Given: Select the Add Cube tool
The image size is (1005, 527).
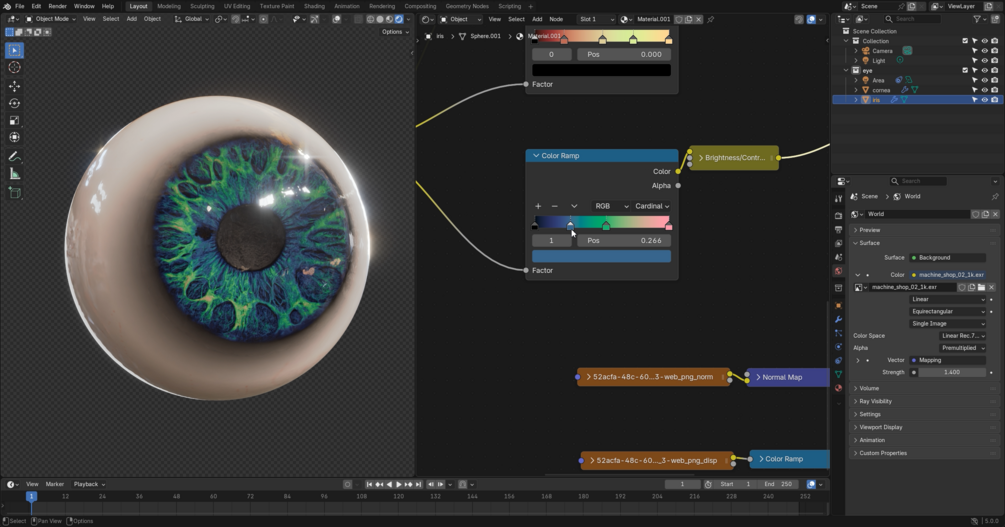Looking at the screenshot, I should coord(14,193).
